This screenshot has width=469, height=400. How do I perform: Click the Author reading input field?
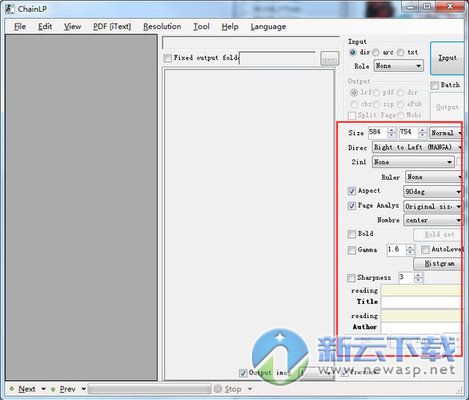tap(421, 315)
